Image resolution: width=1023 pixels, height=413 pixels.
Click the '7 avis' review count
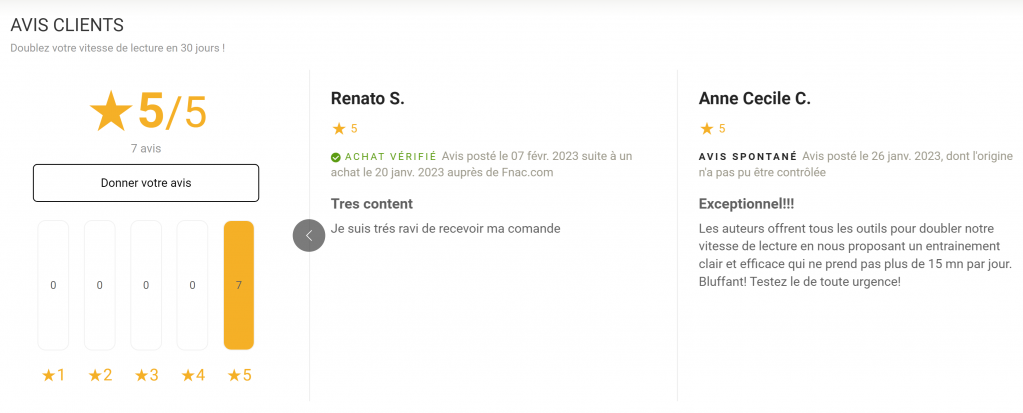[x=146, y=148]
